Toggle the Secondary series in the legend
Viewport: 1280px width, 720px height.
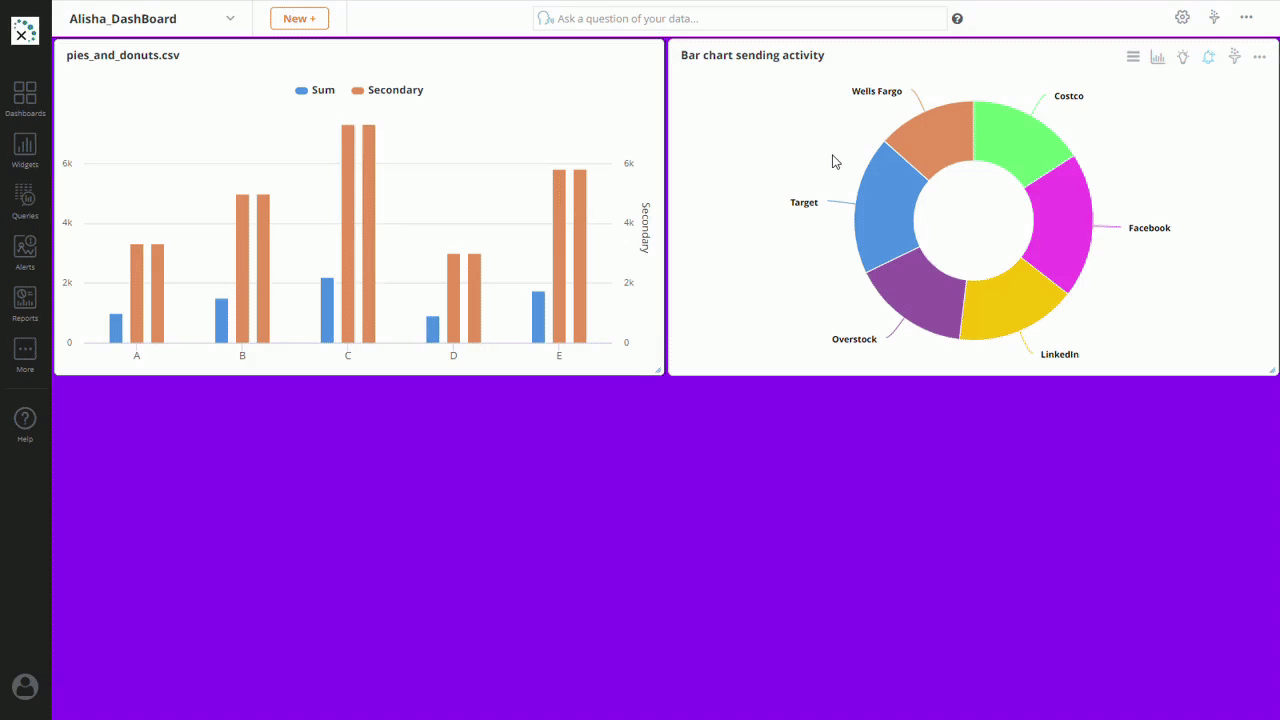[x=387, y=90]
